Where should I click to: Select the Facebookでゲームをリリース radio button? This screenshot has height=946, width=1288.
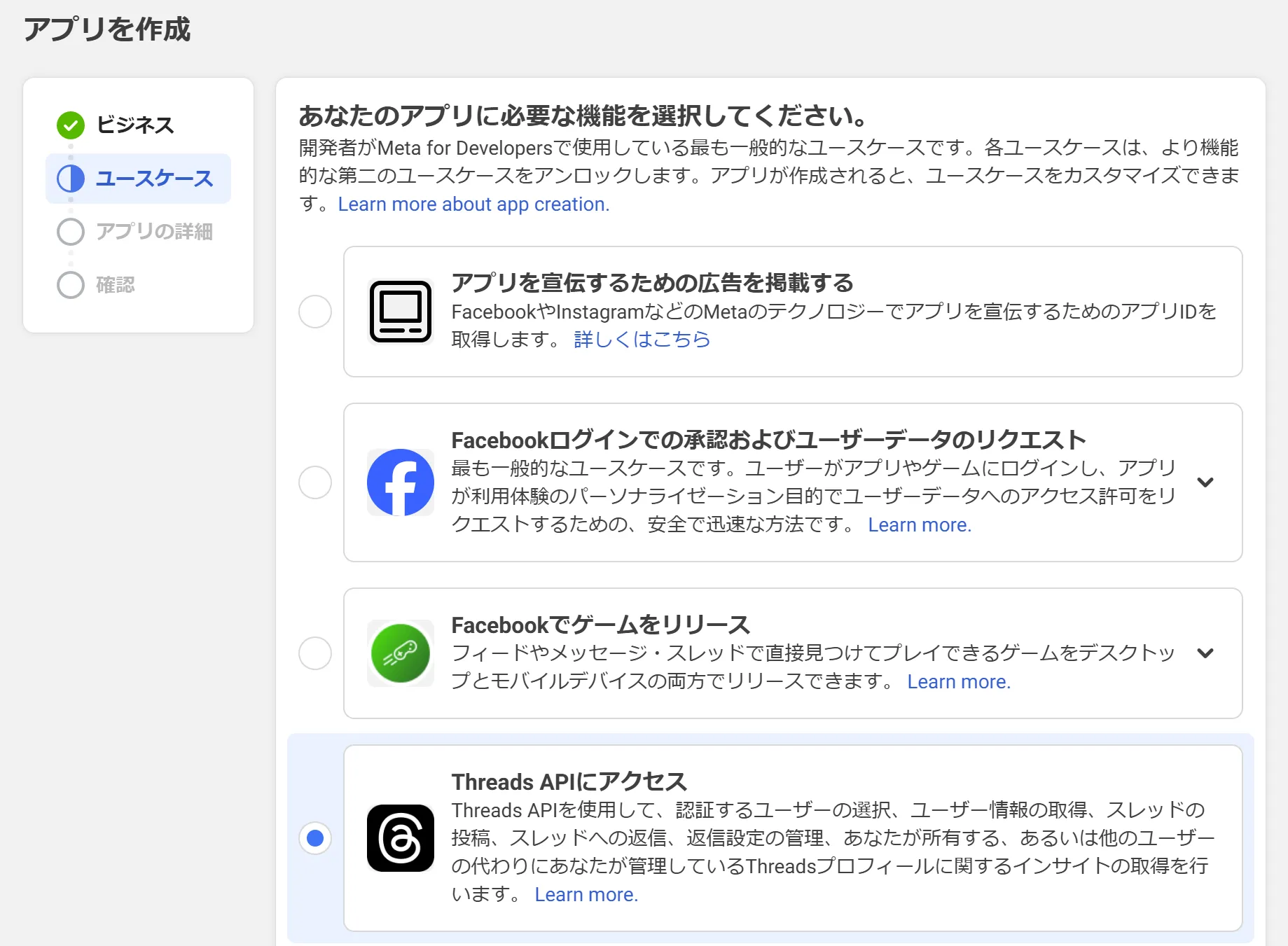tap(316, 653)
